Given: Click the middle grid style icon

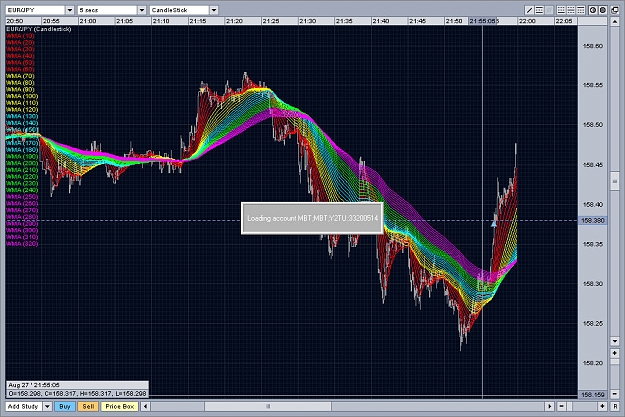Looking at the screenshot, I should [571, 10].
